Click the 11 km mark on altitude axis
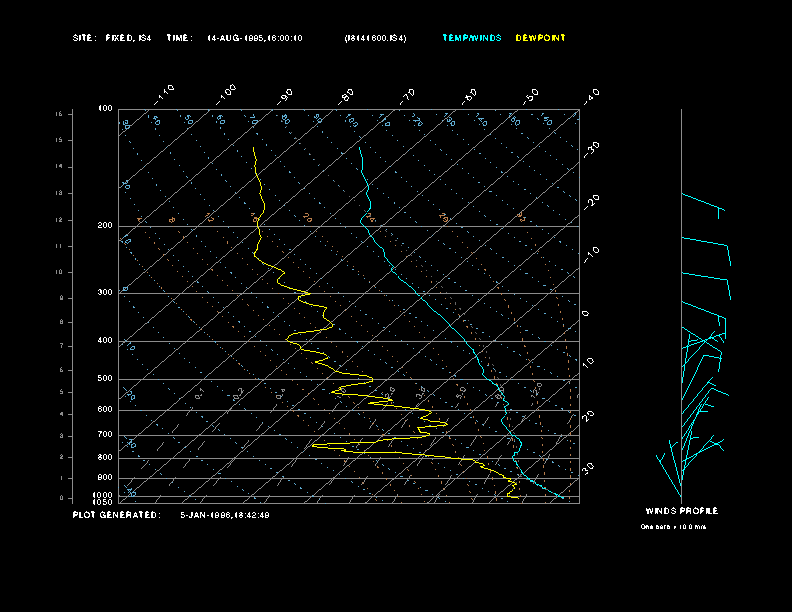 [59, 246]
